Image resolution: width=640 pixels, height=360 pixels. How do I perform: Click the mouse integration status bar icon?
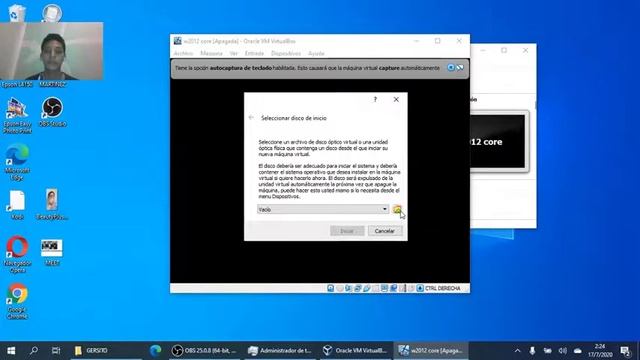coord(411,288)
